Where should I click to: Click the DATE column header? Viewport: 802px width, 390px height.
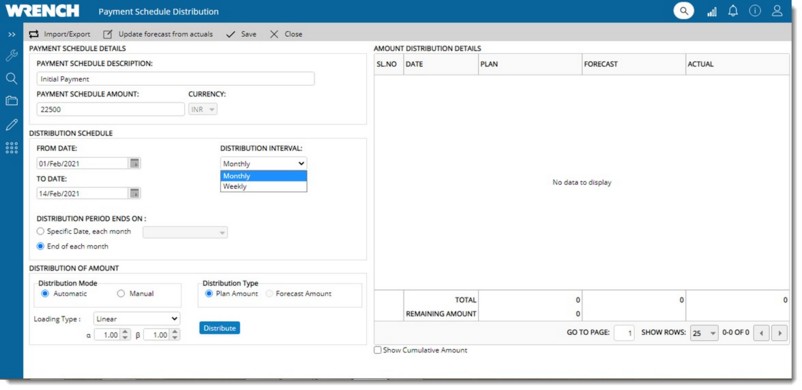441,64
